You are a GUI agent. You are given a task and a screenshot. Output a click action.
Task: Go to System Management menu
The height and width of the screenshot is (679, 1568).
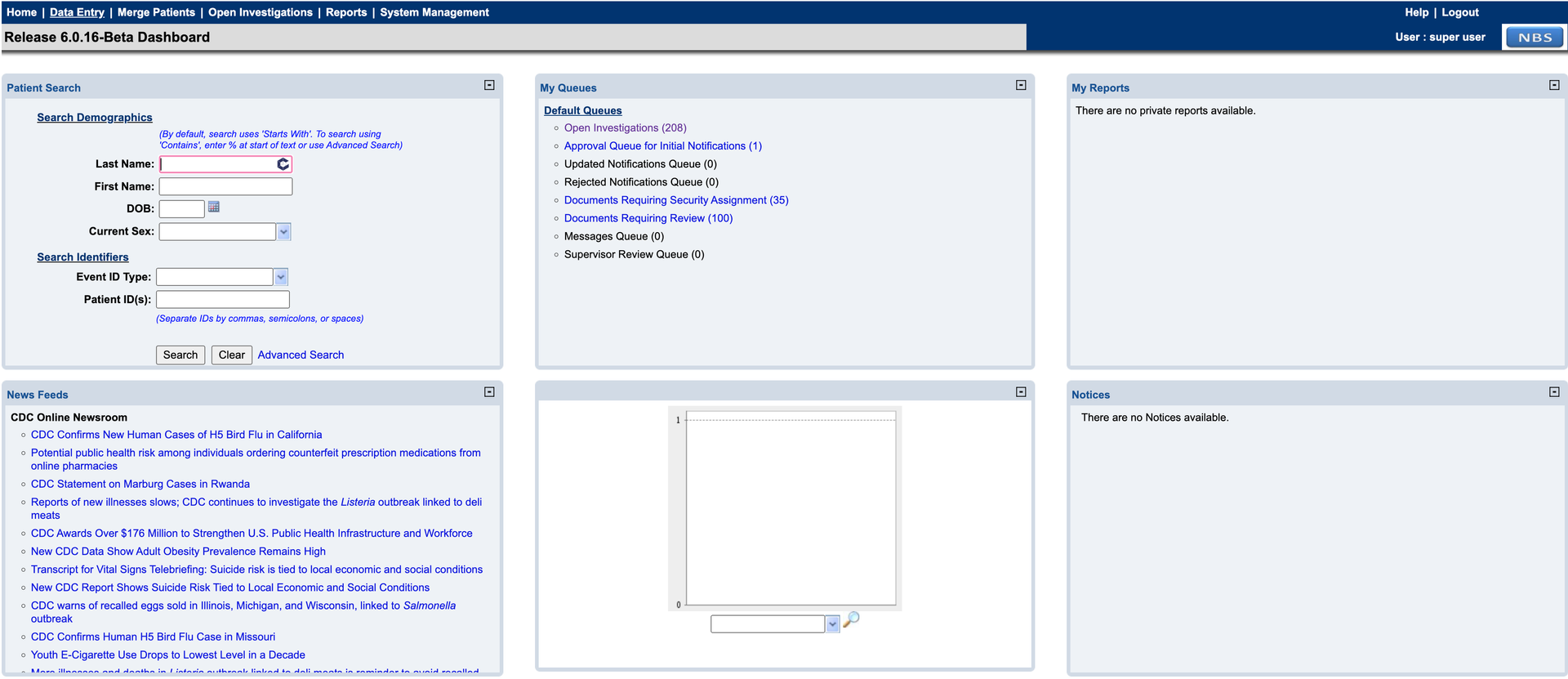tap(434, 12)
